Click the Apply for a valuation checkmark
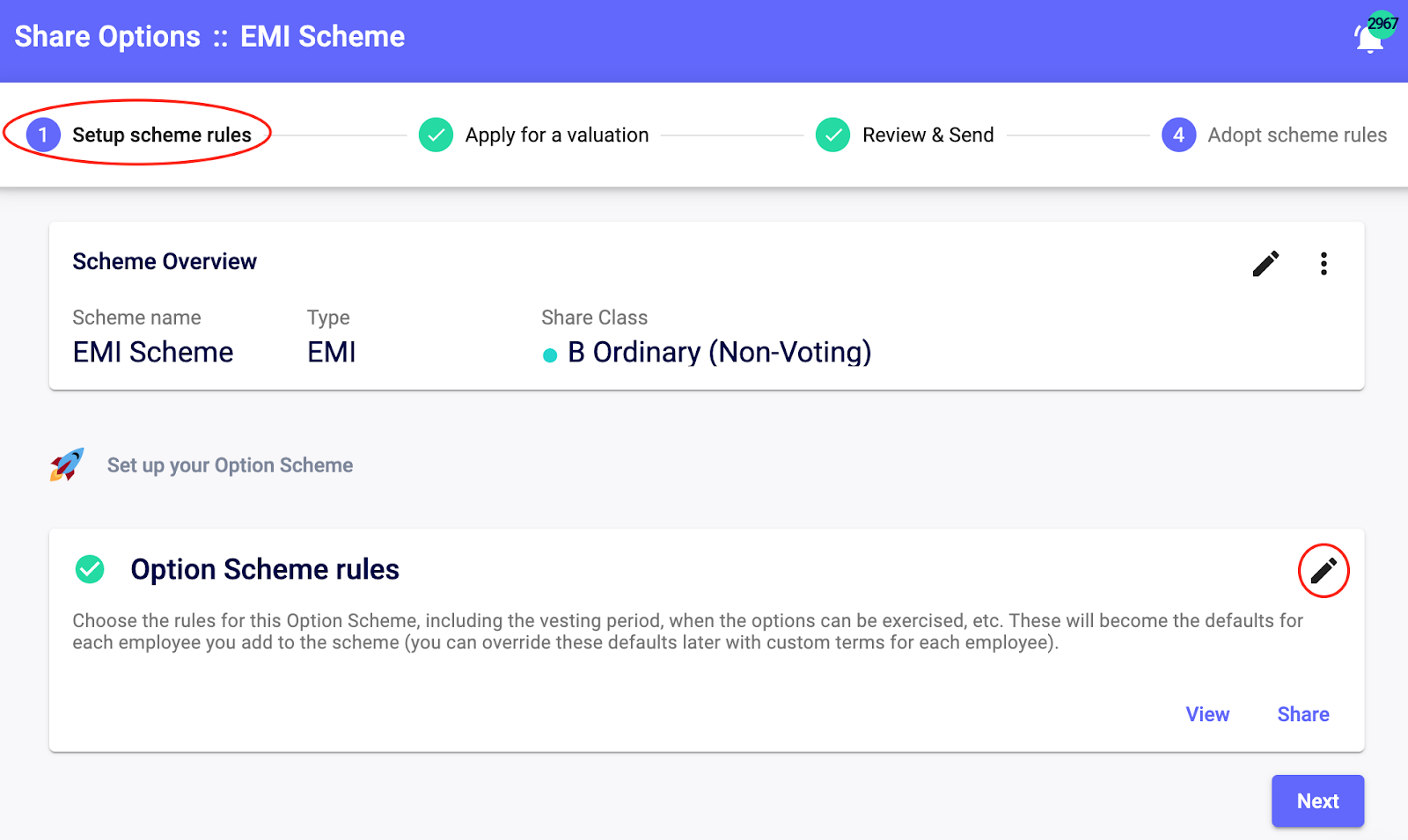Image resolution: width=1408 pixels, height=840 pixels. 436,135
